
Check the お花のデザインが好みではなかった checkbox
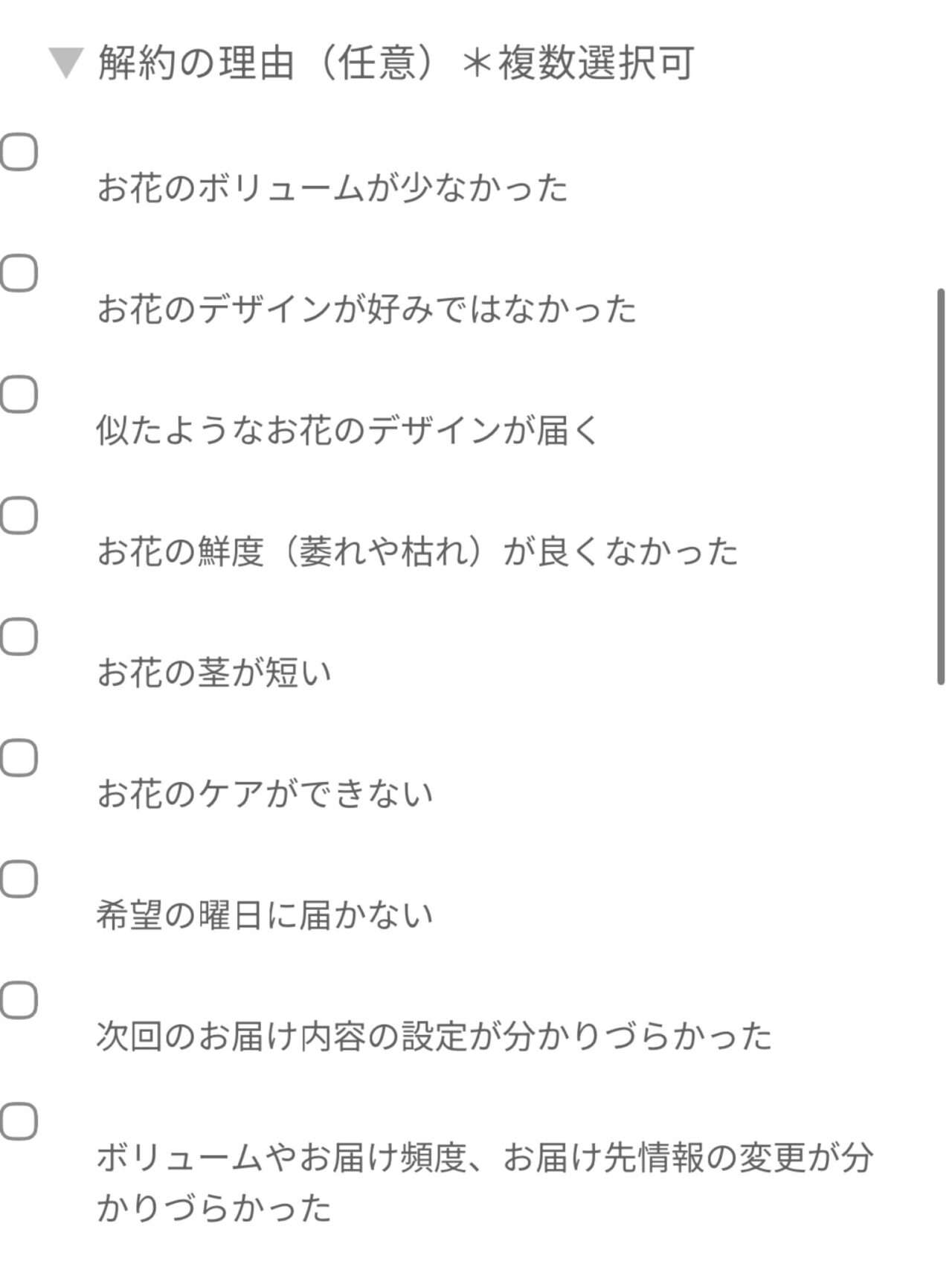pyautogui.click(x=19, y=274)
